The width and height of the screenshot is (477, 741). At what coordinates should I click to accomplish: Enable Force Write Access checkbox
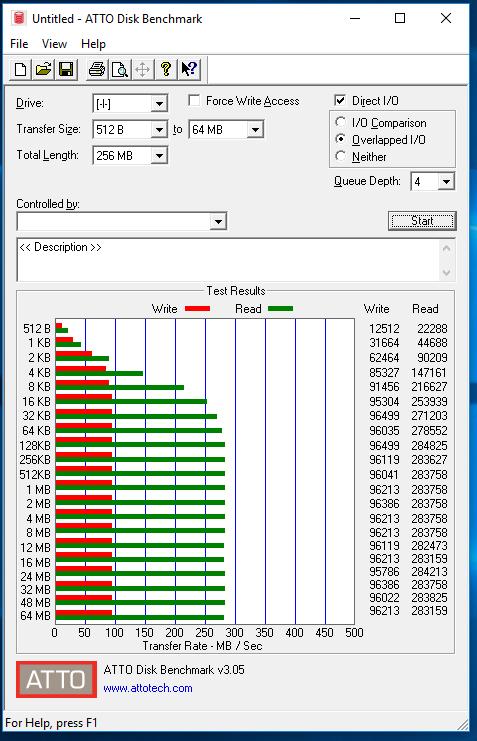[x=194, y=101]
